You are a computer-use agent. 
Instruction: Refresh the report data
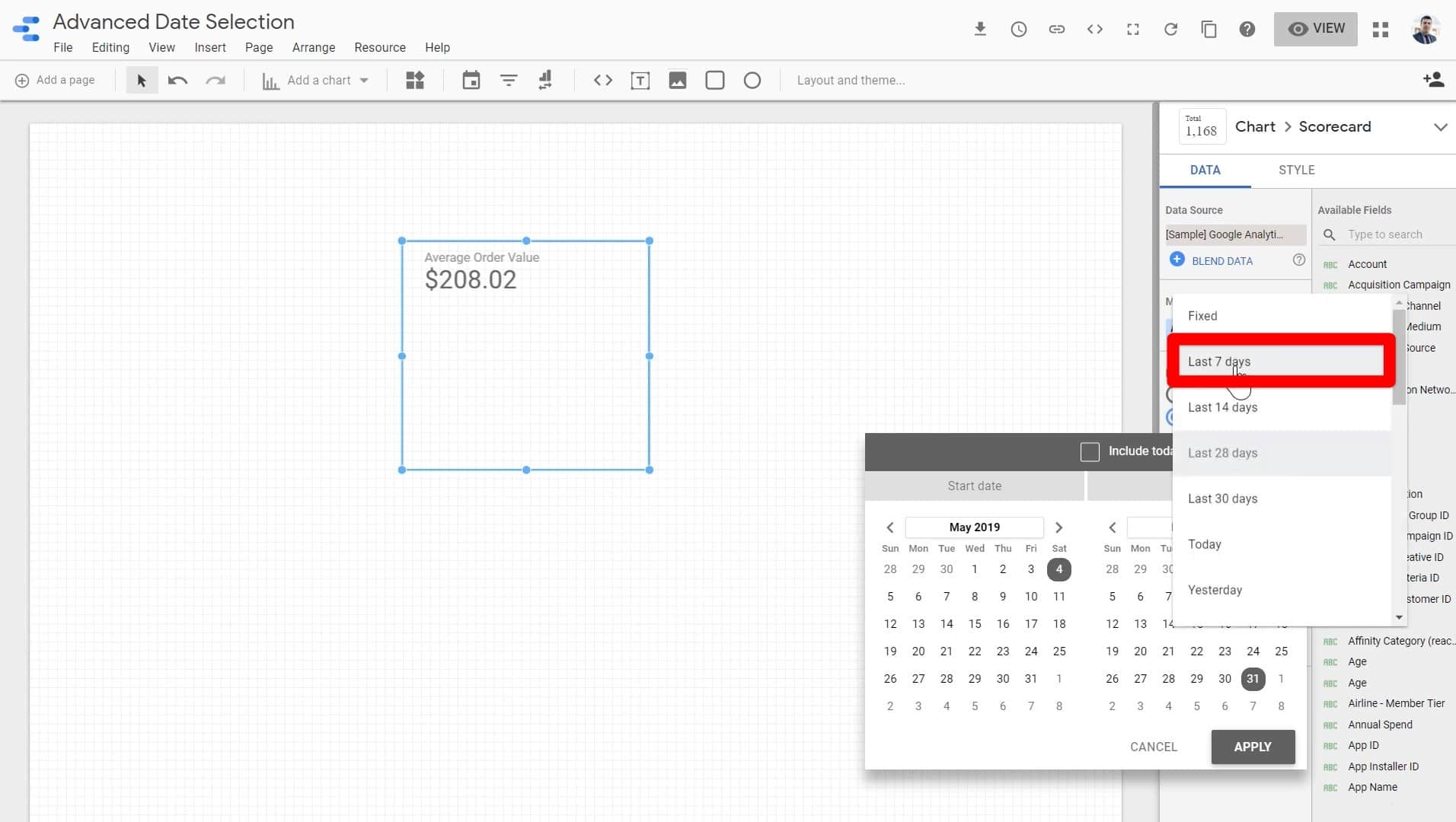(1170, 29)
